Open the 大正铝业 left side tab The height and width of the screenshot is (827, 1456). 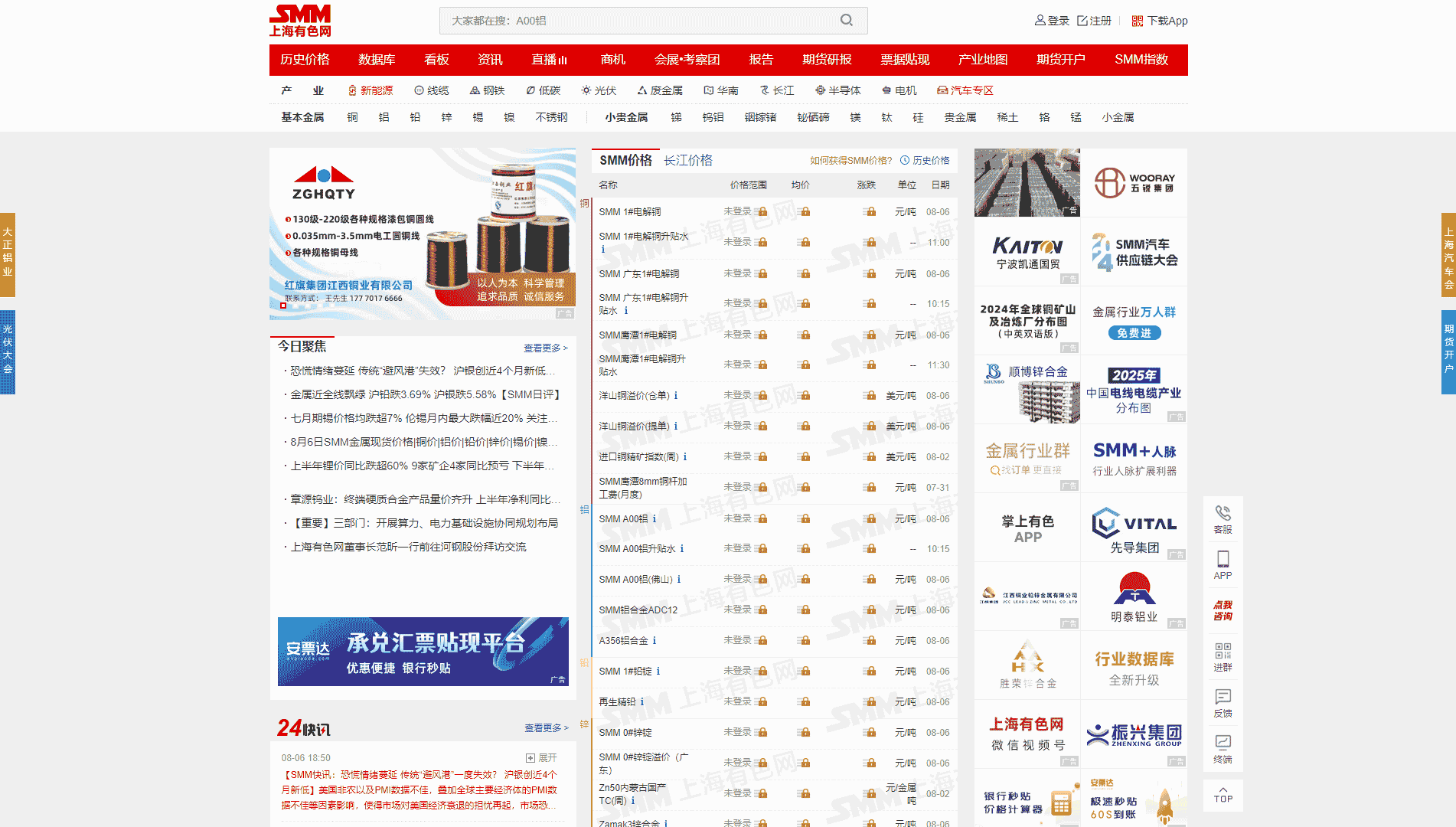tap(8, 255)
